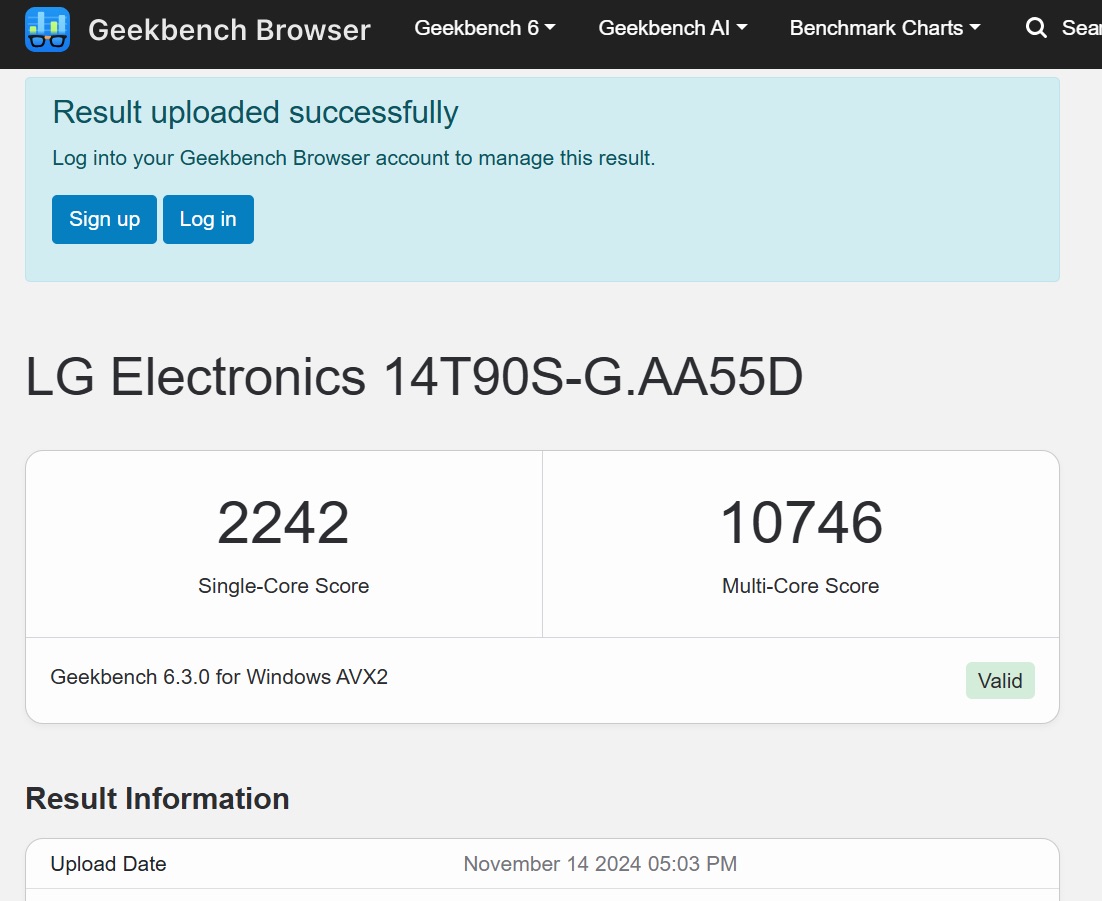Select the 10746 multi-core score number
This screenshot has width=1102, height=901.
[801, 523]
